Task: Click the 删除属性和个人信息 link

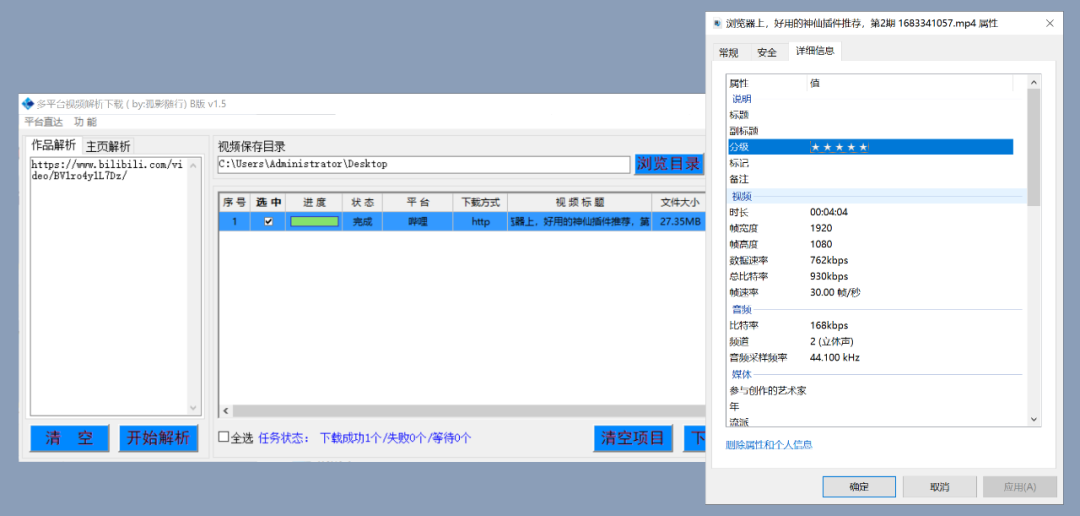Action: pos(769,445)
